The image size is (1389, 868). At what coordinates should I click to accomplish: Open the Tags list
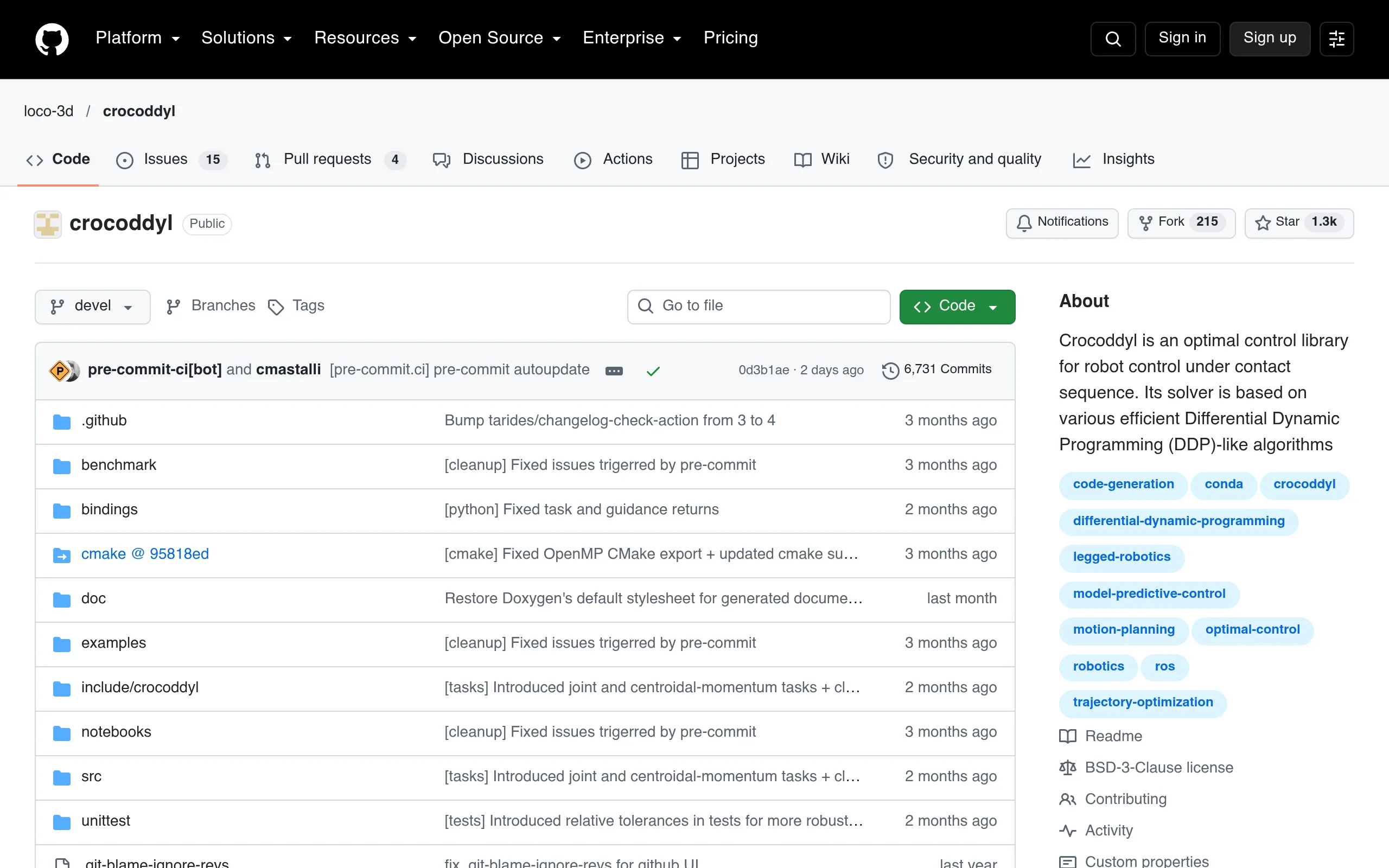coord(296,306)
